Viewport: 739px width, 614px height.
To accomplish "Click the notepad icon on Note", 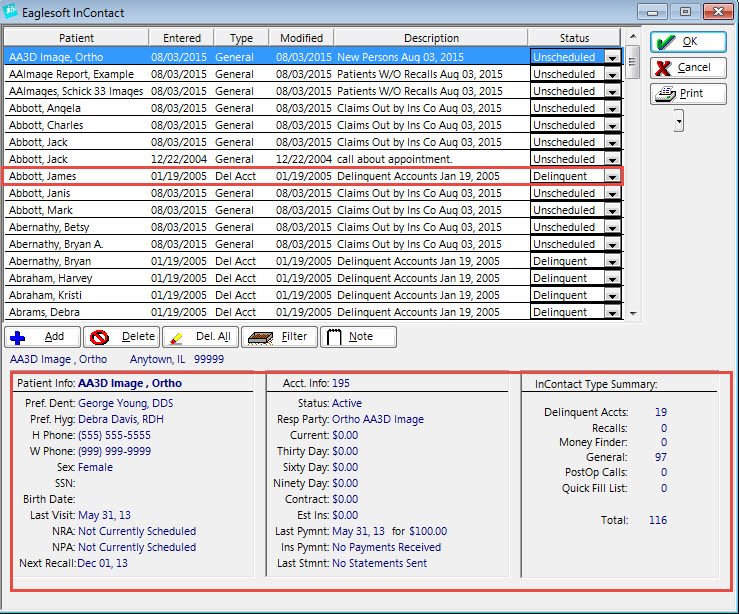I will pyautogui.click(x=334, y=337).
